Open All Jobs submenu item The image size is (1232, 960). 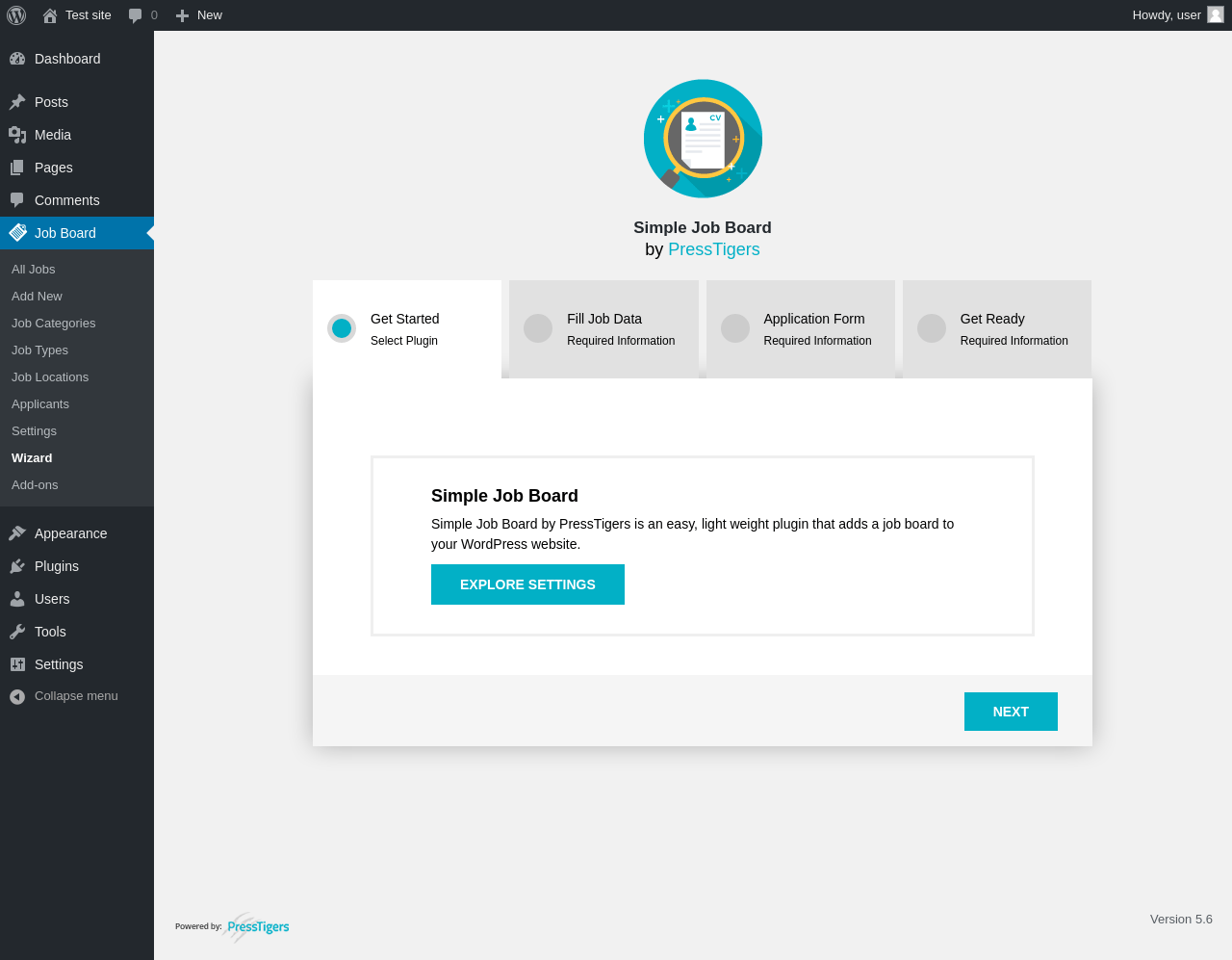[x=77, y=270]
